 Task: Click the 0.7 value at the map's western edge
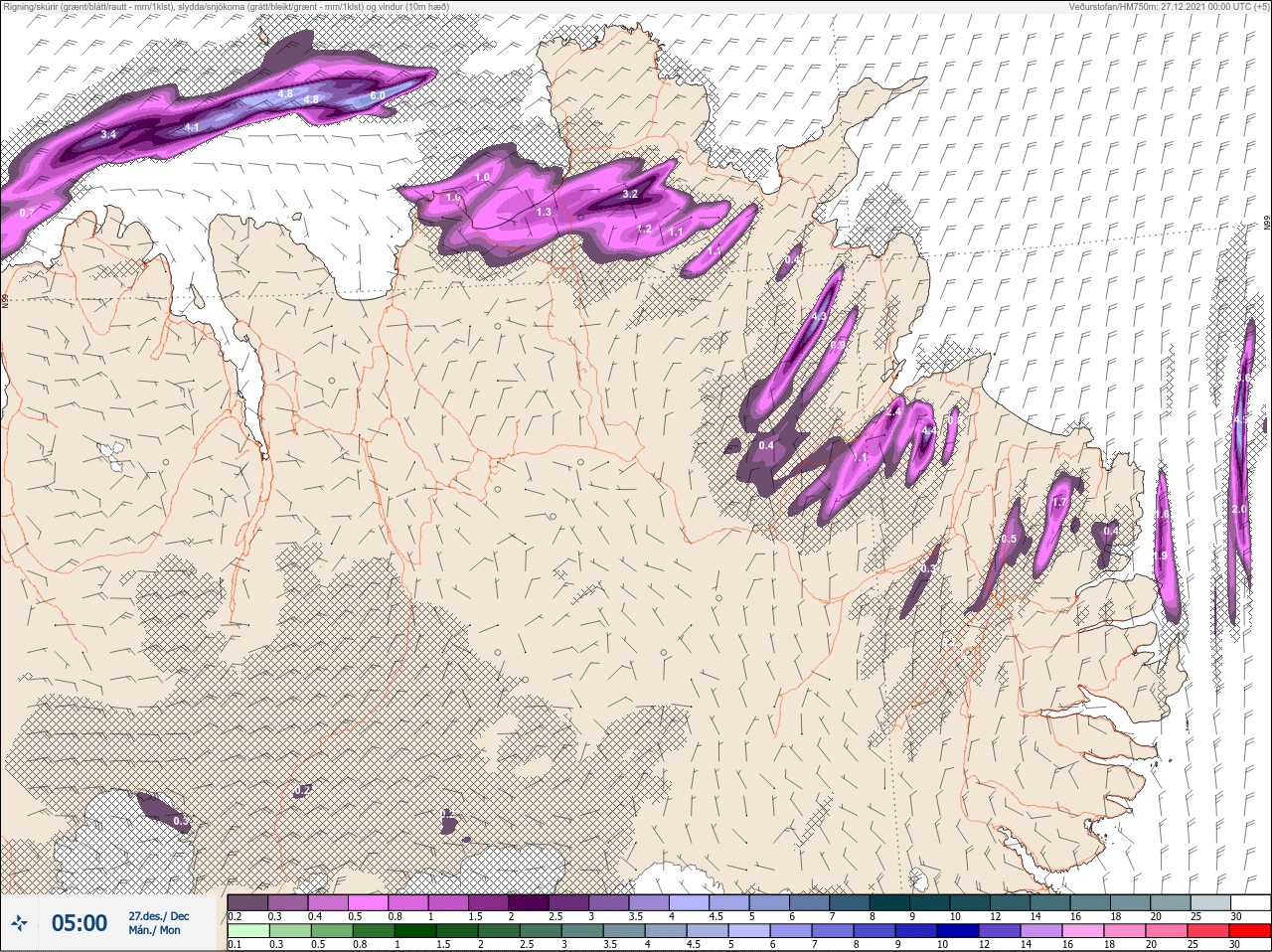pyautogui.click(x=27, y=213)
